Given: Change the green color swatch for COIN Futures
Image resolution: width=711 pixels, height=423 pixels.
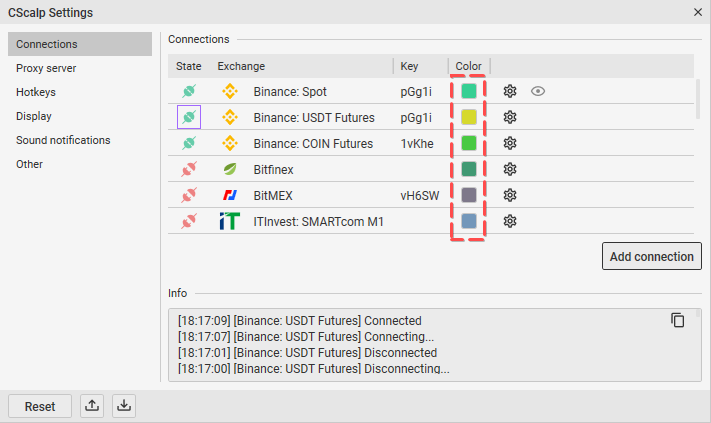Looking at the screenshot, I should (469, 143).
